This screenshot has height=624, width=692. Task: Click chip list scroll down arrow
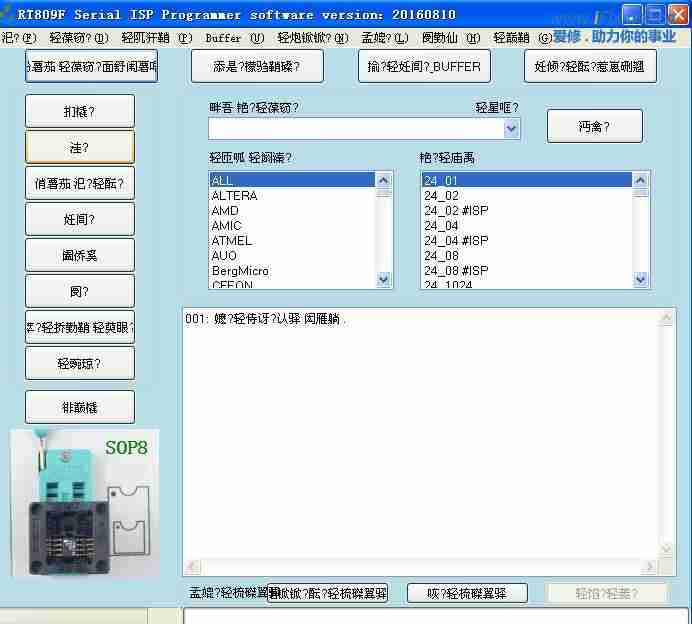click(x=640, y=279)
